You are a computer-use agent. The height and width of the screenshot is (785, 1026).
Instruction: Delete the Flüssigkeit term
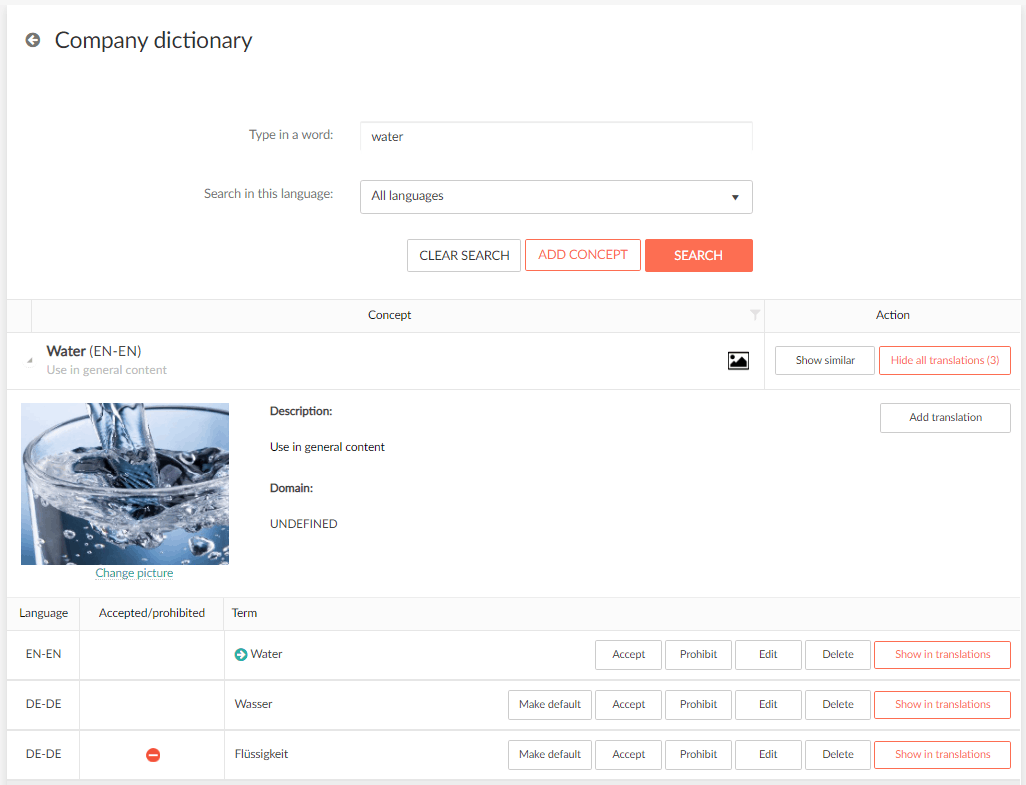coord(838,754)
